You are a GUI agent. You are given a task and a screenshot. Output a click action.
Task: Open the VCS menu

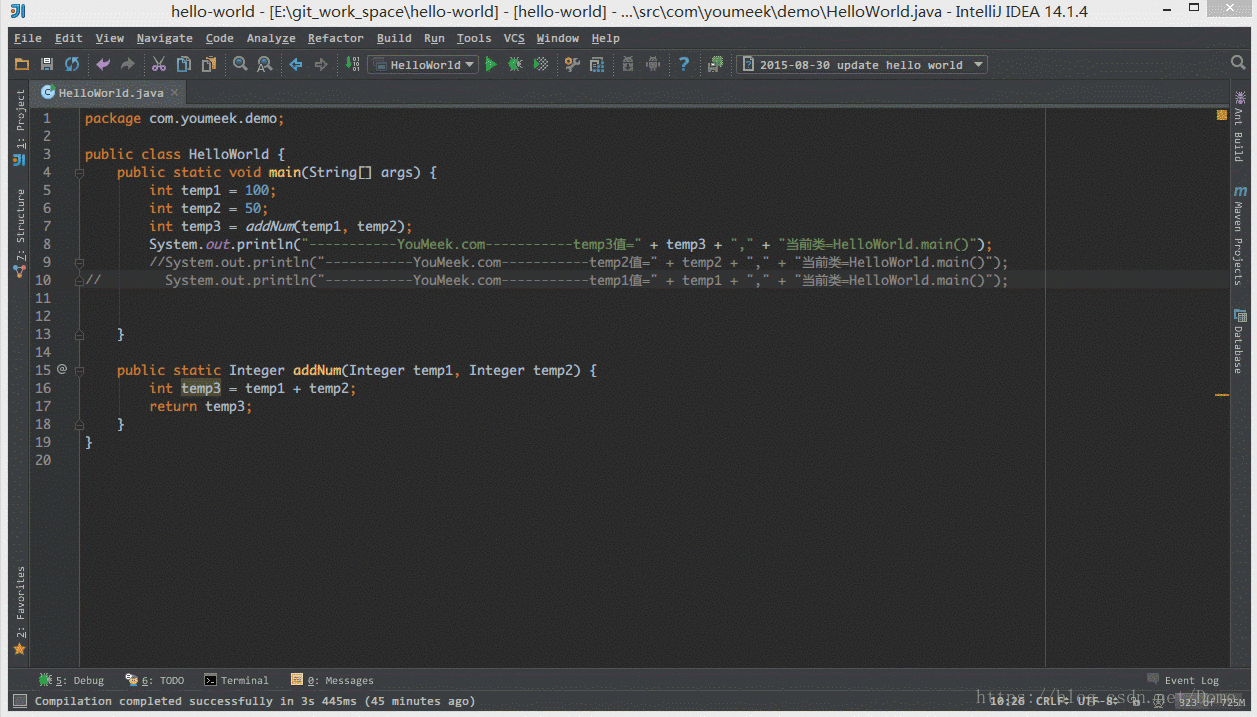point(514,38)
